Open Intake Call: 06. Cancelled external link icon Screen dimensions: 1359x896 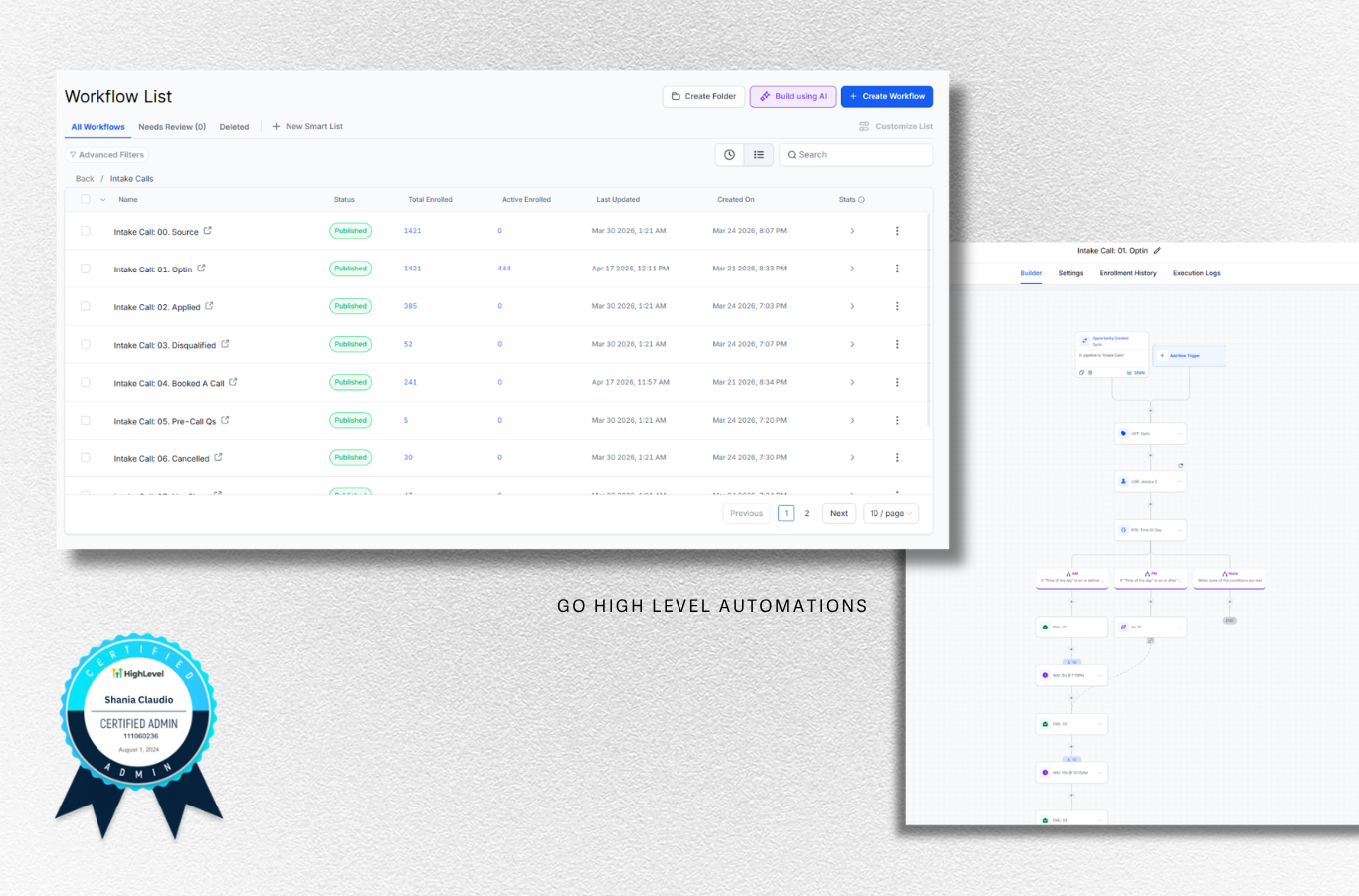coord(218,457)
